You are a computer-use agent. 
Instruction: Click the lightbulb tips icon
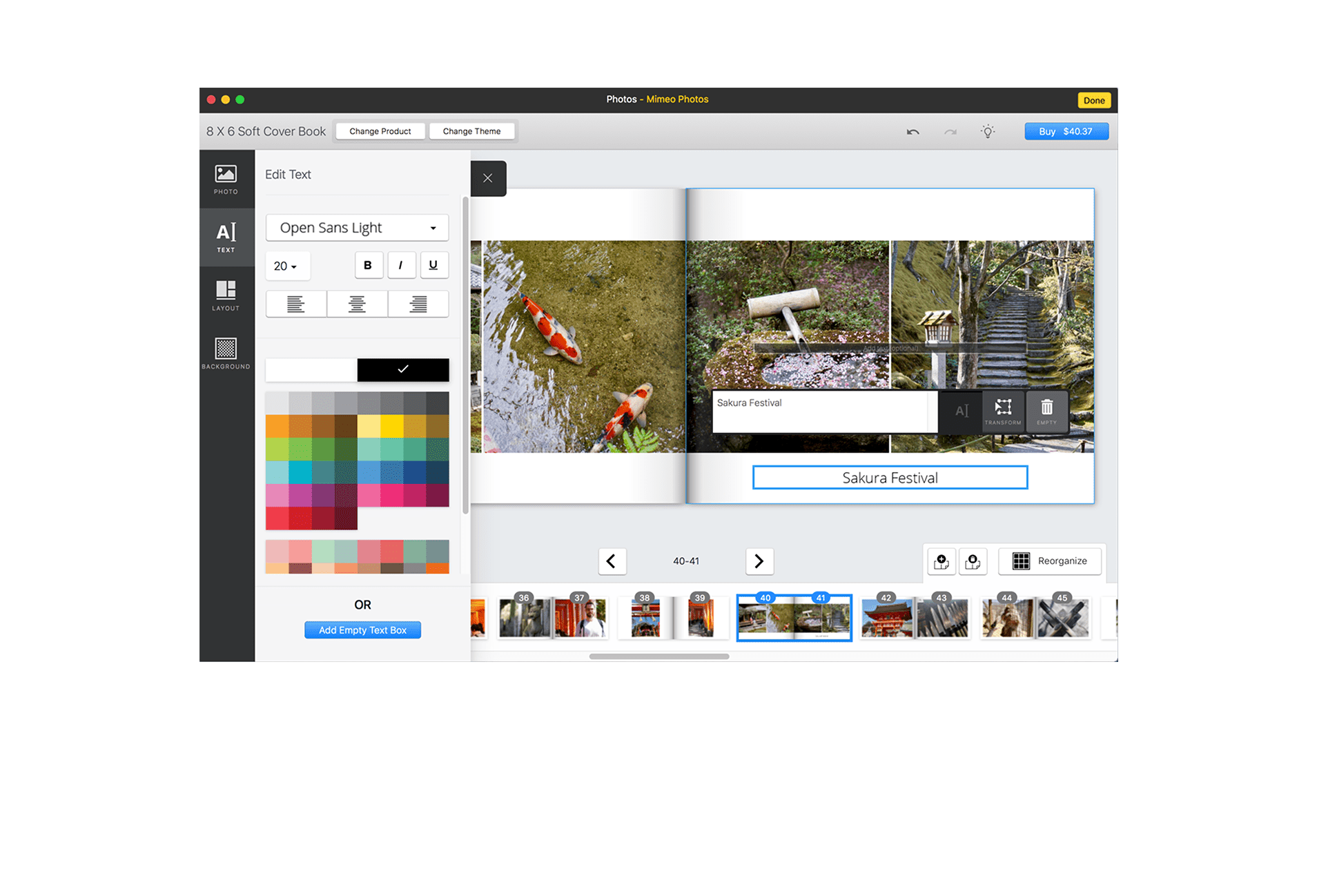(x=988, y=131)
